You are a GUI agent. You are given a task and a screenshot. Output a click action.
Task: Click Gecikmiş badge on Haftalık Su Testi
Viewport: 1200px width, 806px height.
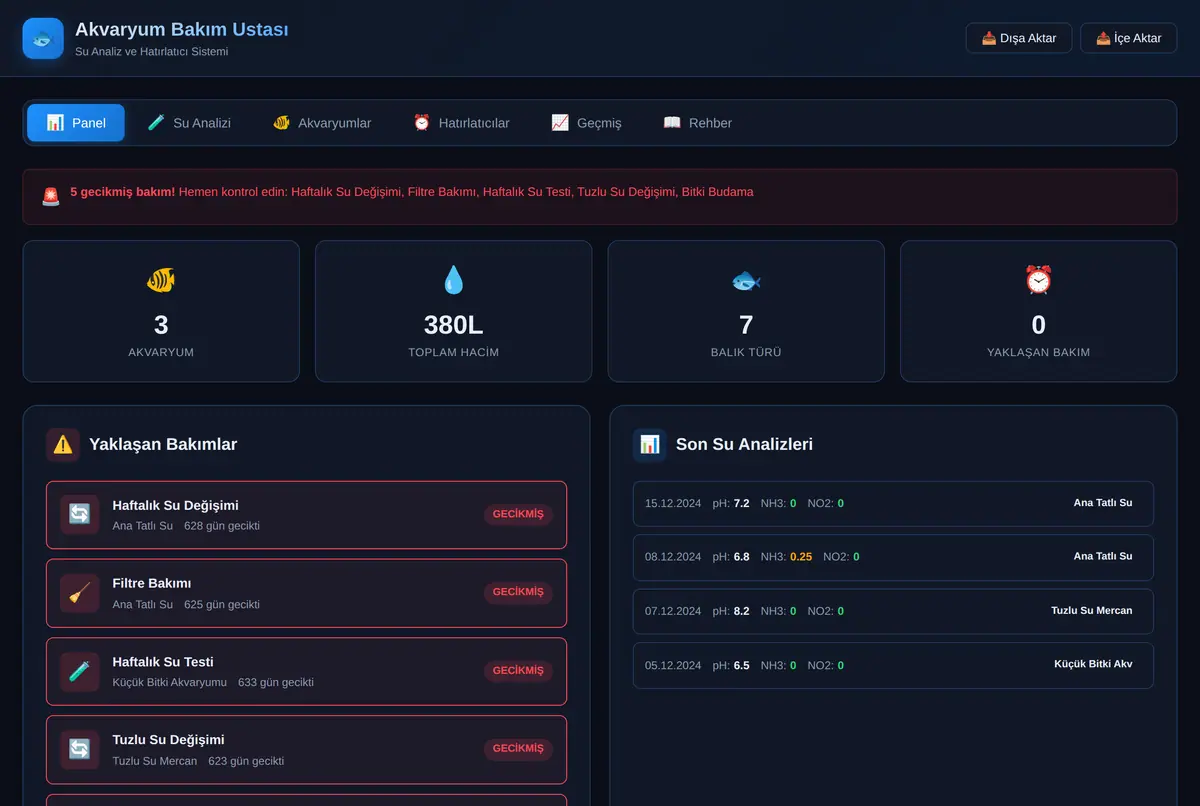[x=518, y=670]
